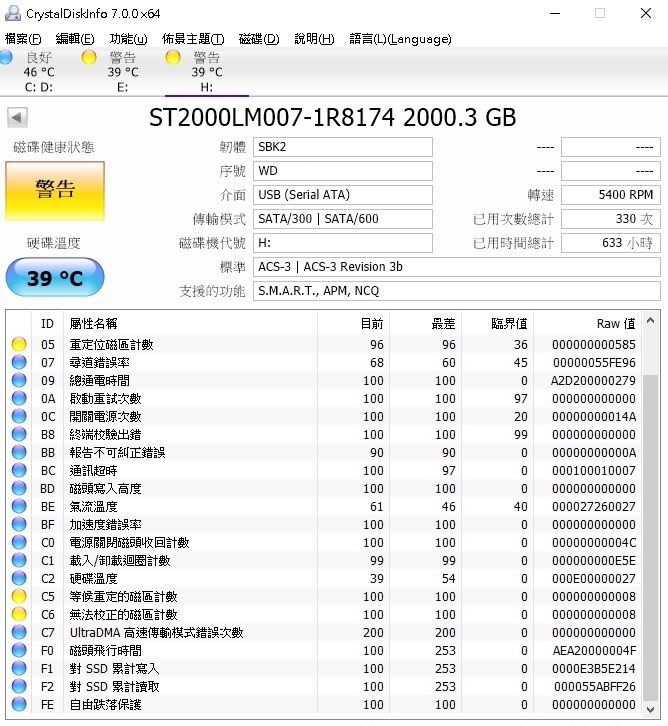This screenshot has height=726, width=668.
Task: Click the drive letter field H:
Action: (343, 243)
